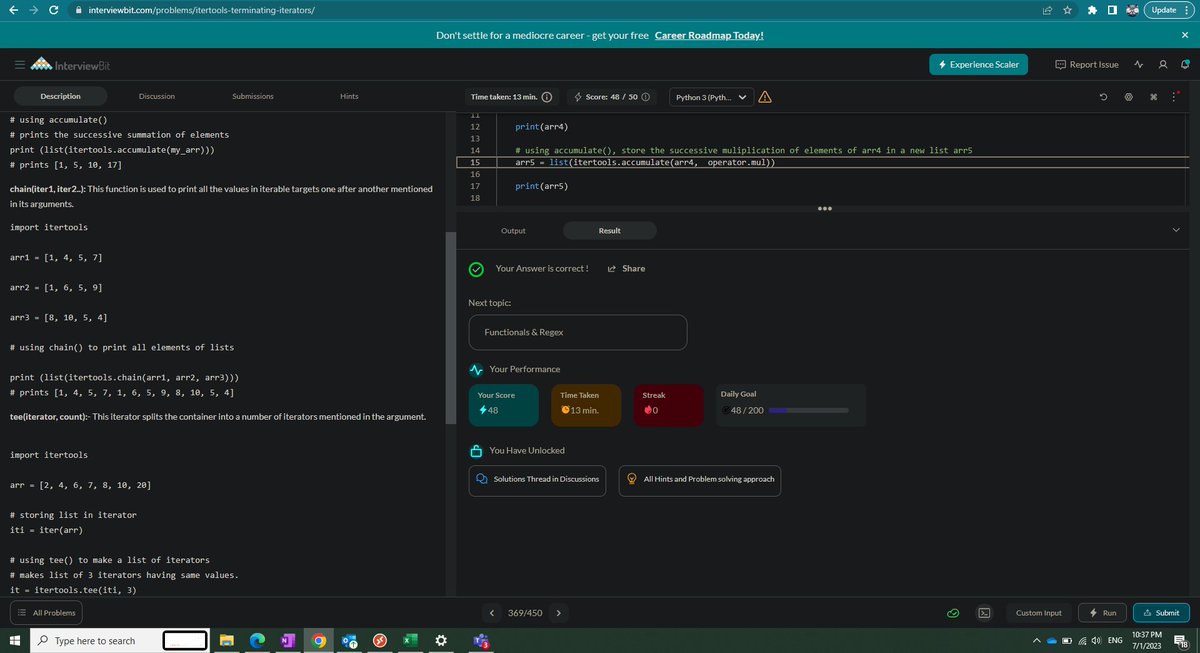The image size is (1200, 653).
Task: Toggle Chrome side panel icon
Action: click(x=1111, y=10)
